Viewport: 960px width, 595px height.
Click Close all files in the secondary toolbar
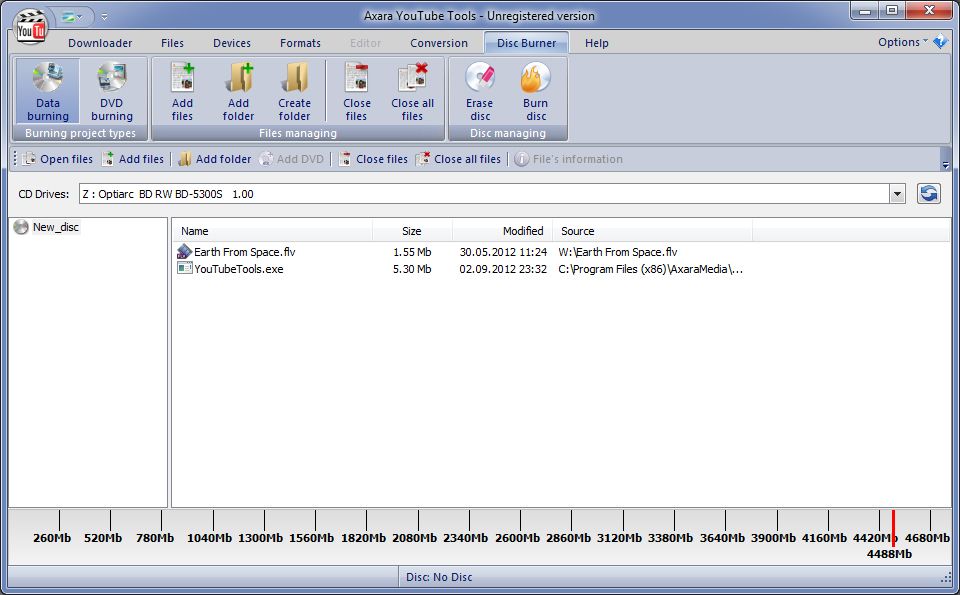coord(458,159)
